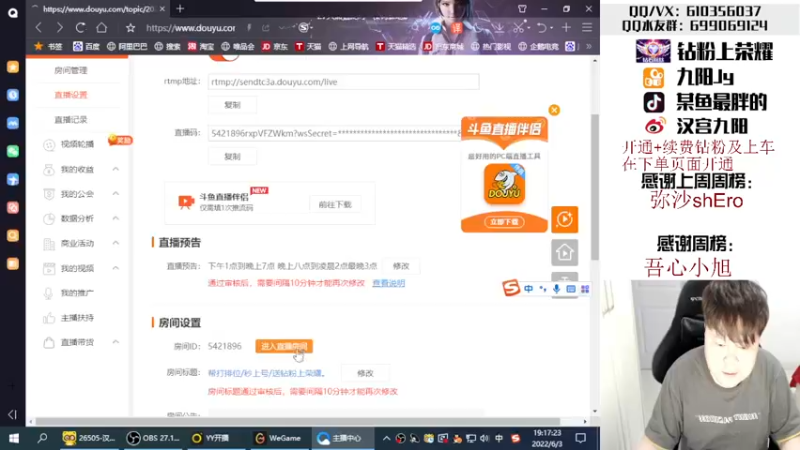Click 修改 next to 直播预告
Viewport: 800px width, 450px height.
pyautogui.click(x=401, y=266)
